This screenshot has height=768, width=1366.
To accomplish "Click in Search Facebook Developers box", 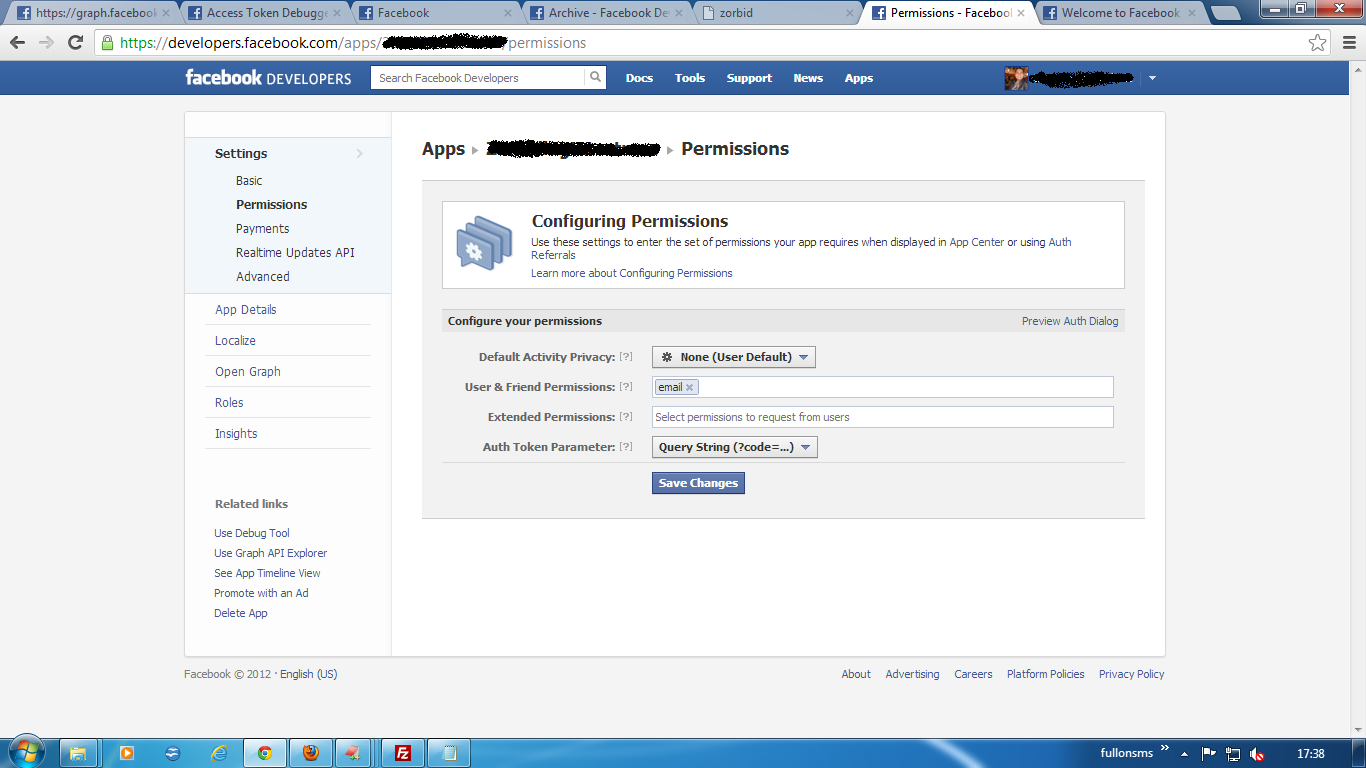I will [477, 77].
